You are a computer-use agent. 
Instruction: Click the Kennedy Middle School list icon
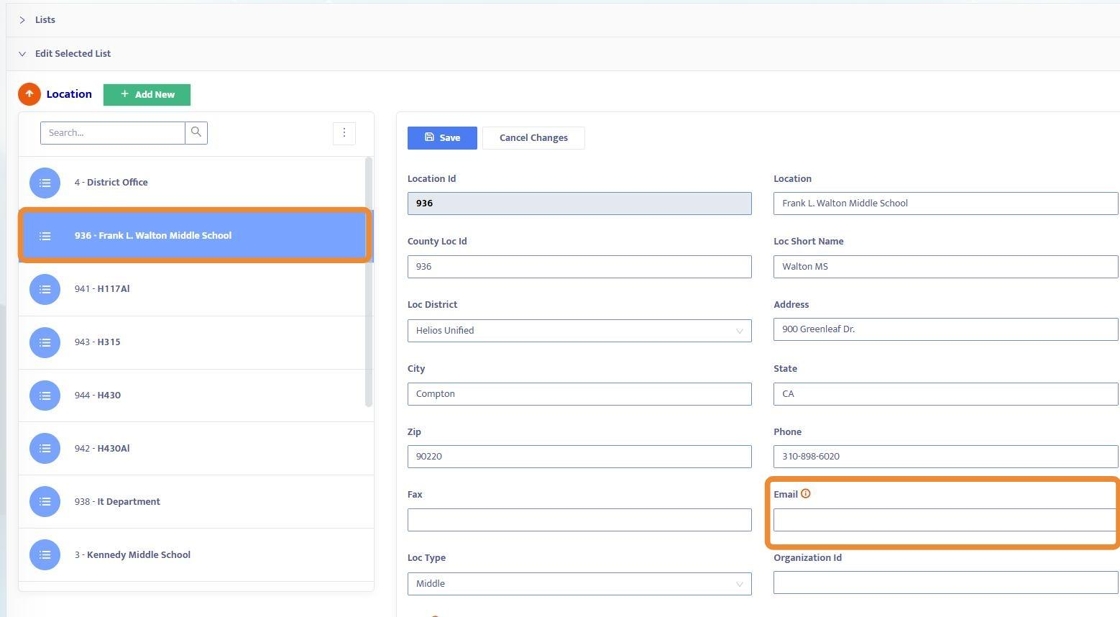point(45,555)
